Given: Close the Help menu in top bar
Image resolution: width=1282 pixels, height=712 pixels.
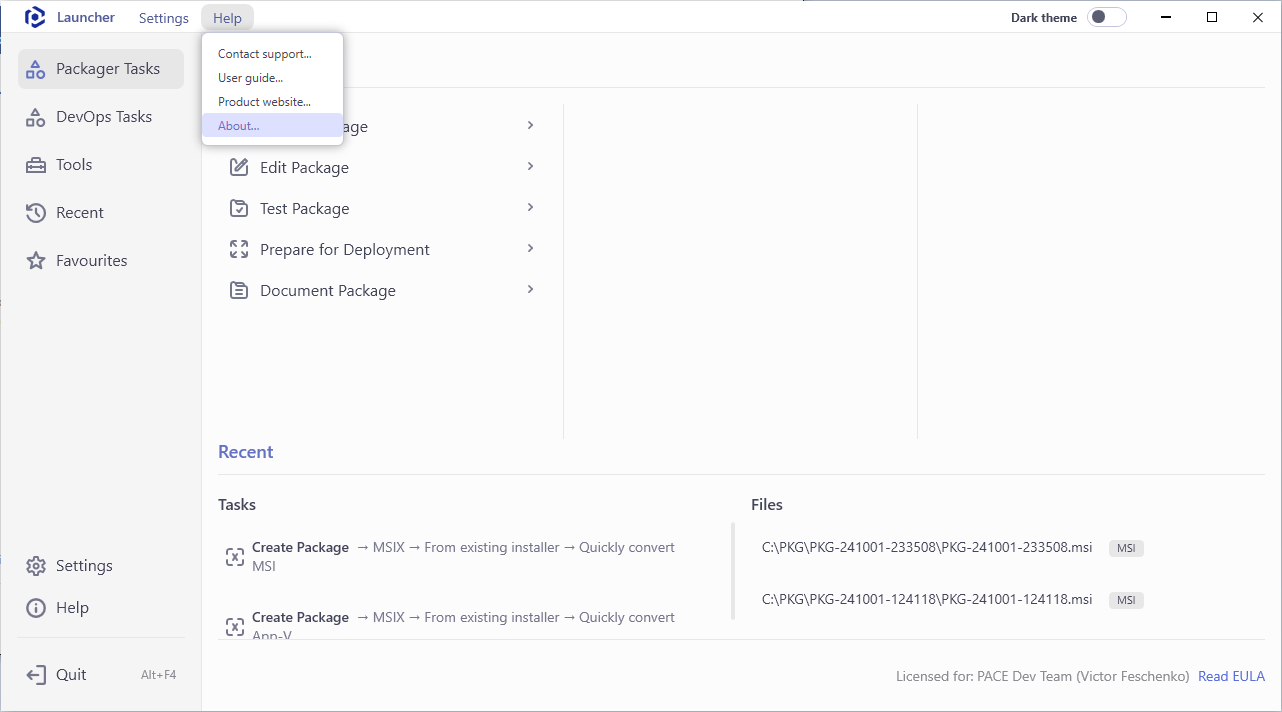Looking at the screenshot, I should click(227, 18).
